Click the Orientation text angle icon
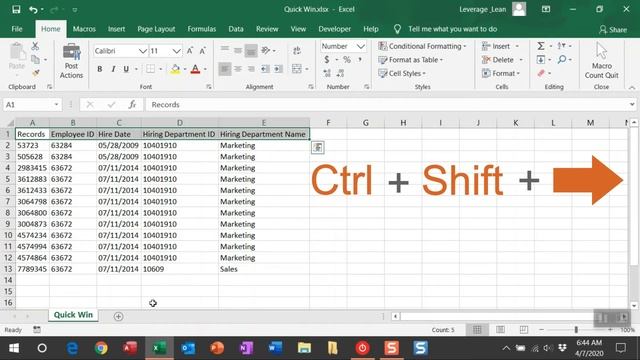The image size is (640, 360). [266, 50]
